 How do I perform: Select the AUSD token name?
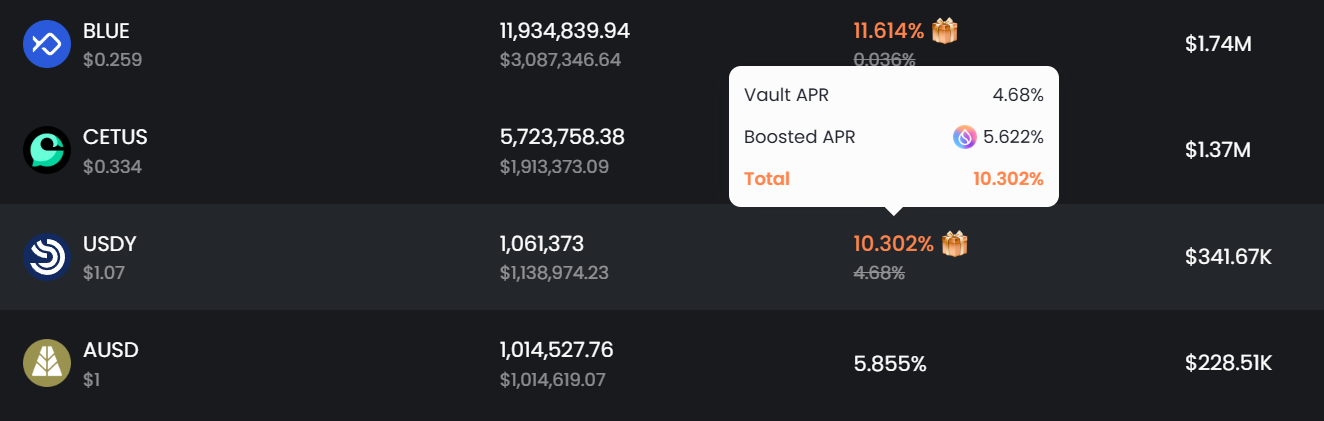[x=111, y=350]
